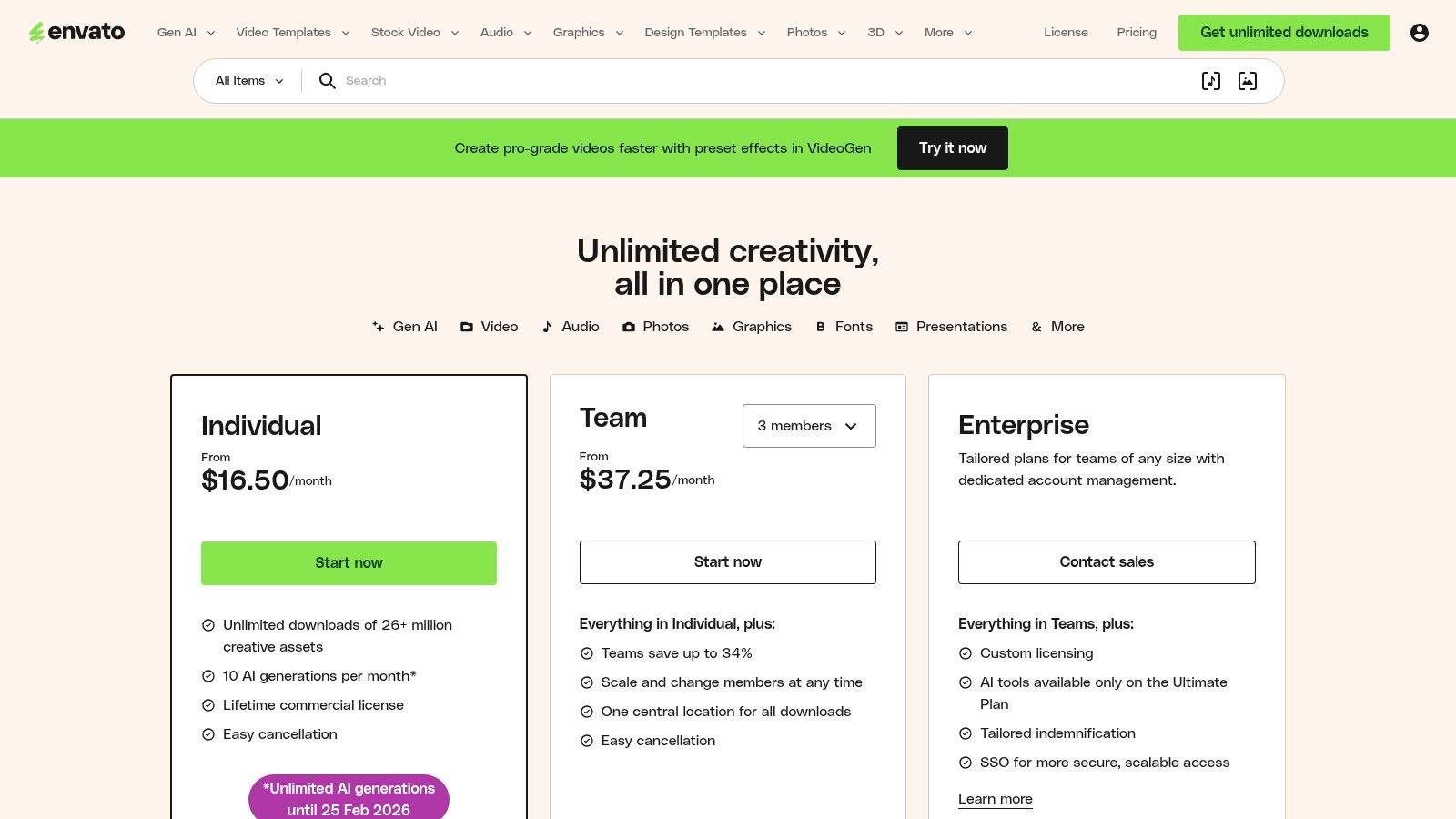This screenshot has height=819, width=1456.
Task: Open the All Items dropdown
Action: pyautogui.click(x=247, y=81)
